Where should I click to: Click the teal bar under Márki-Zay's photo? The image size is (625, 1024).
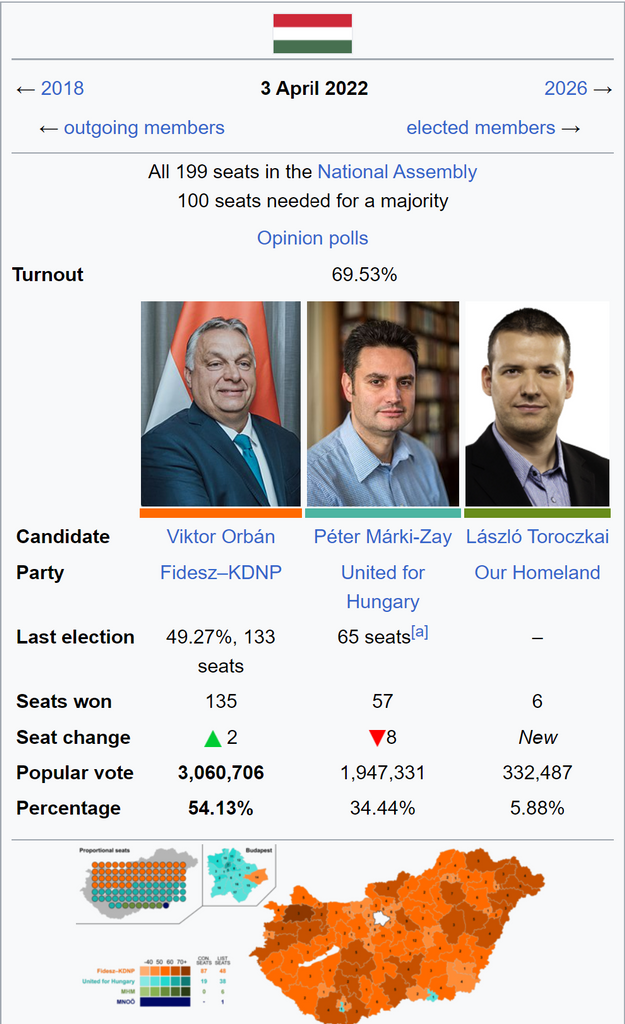pyautogui.click(x=382, y=512)
